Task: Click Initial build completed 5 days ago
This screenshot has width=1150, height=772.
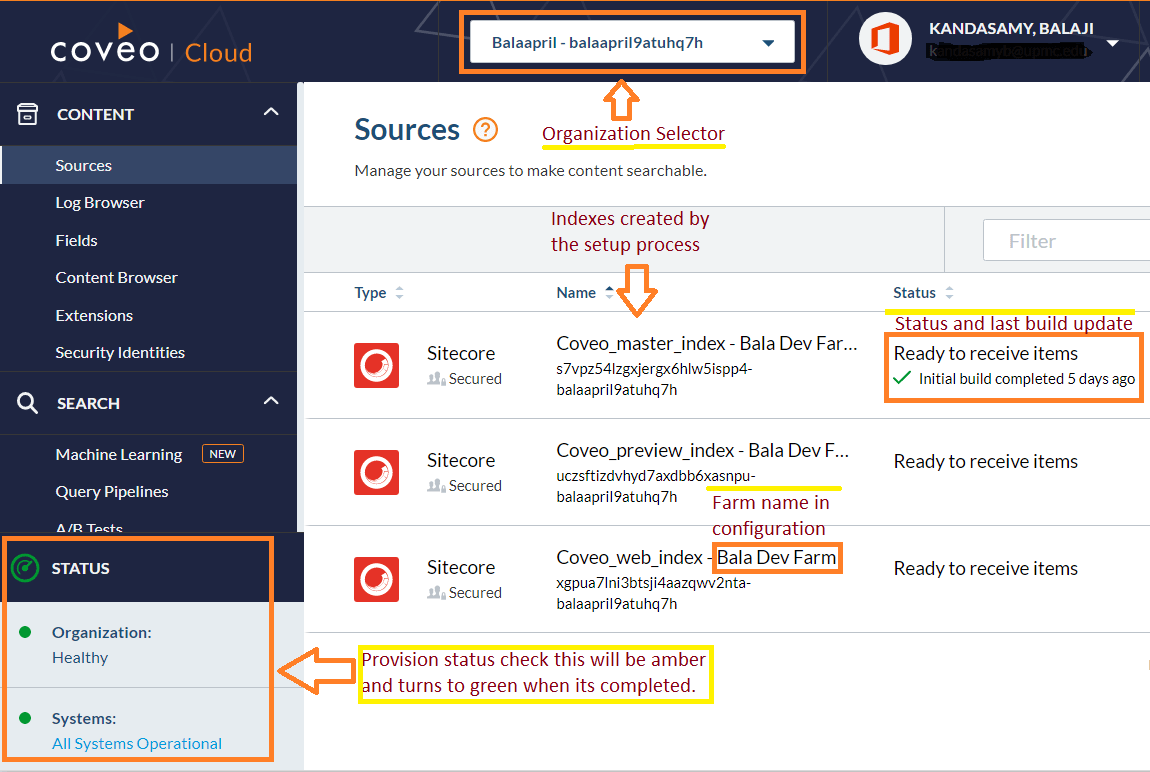Action: 1026,379
